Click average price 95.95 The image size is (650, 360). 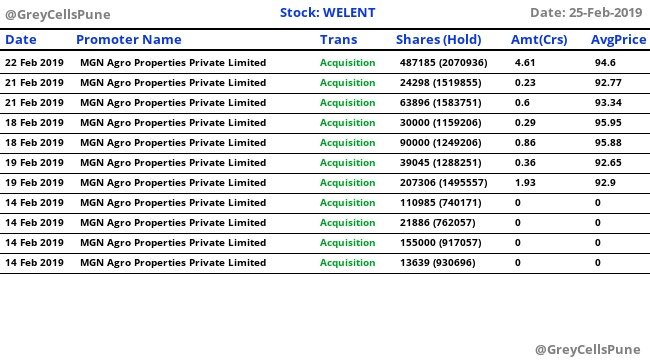[x=608, y=123]
